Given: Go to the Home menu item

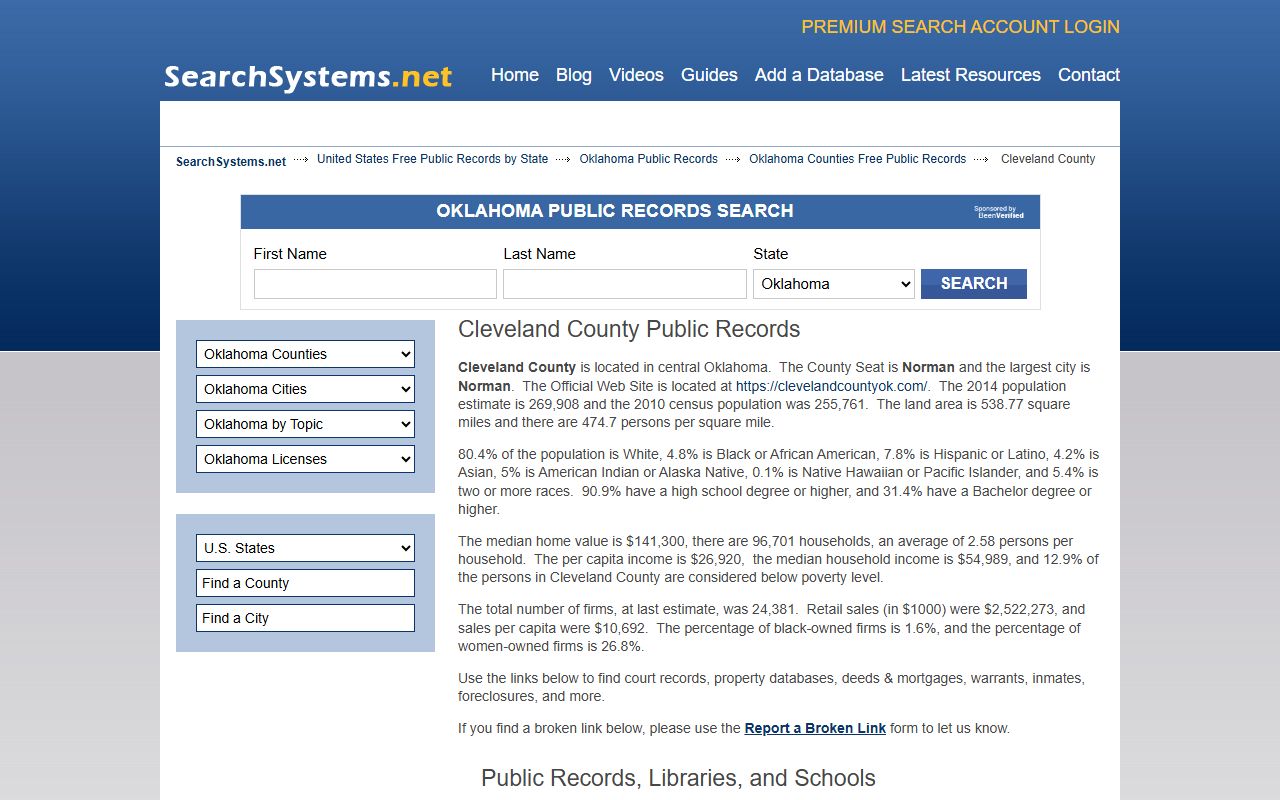Looking at the screenshot, I should pos(515,75).
